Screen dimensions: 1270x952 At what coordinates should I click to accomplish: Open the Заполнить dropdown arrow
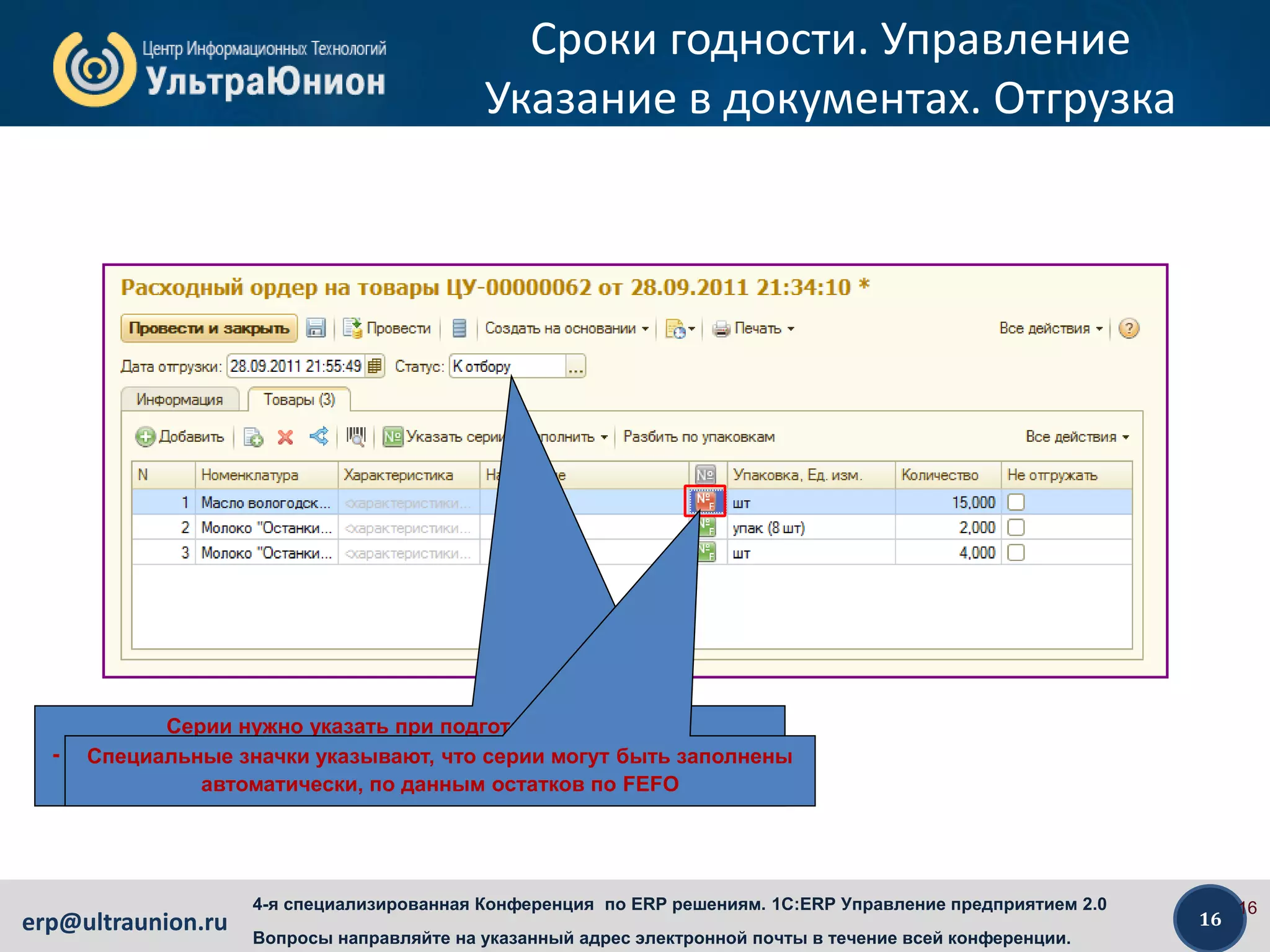tap(604, 437)
